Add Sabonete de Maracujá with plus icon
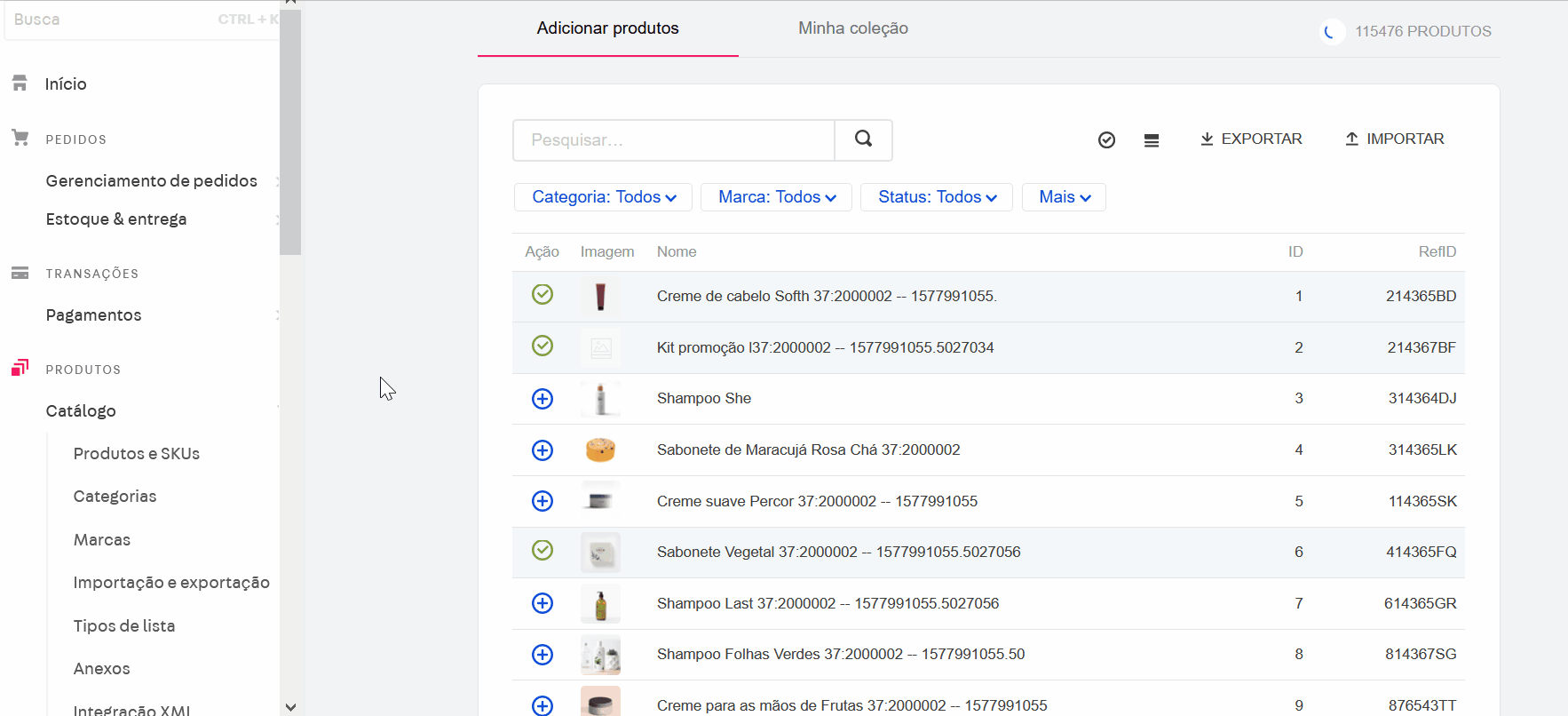Screen dimensions: 1568x716 click(x=542, y=450)
